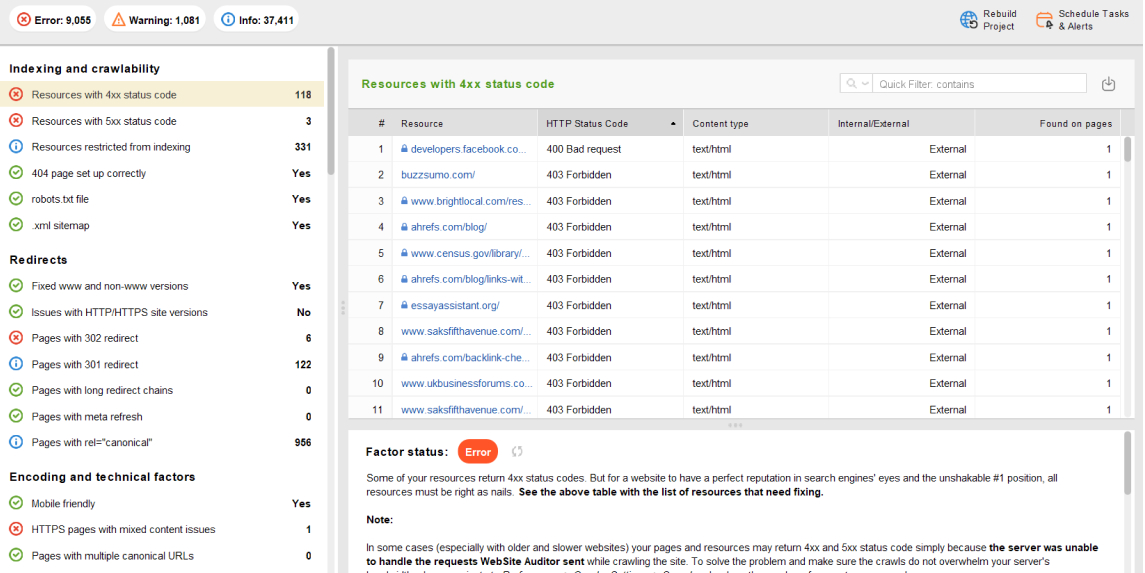Click the export download icon beside Quick Filter
Viewport: 1145px width, 573px height.
1108,84
